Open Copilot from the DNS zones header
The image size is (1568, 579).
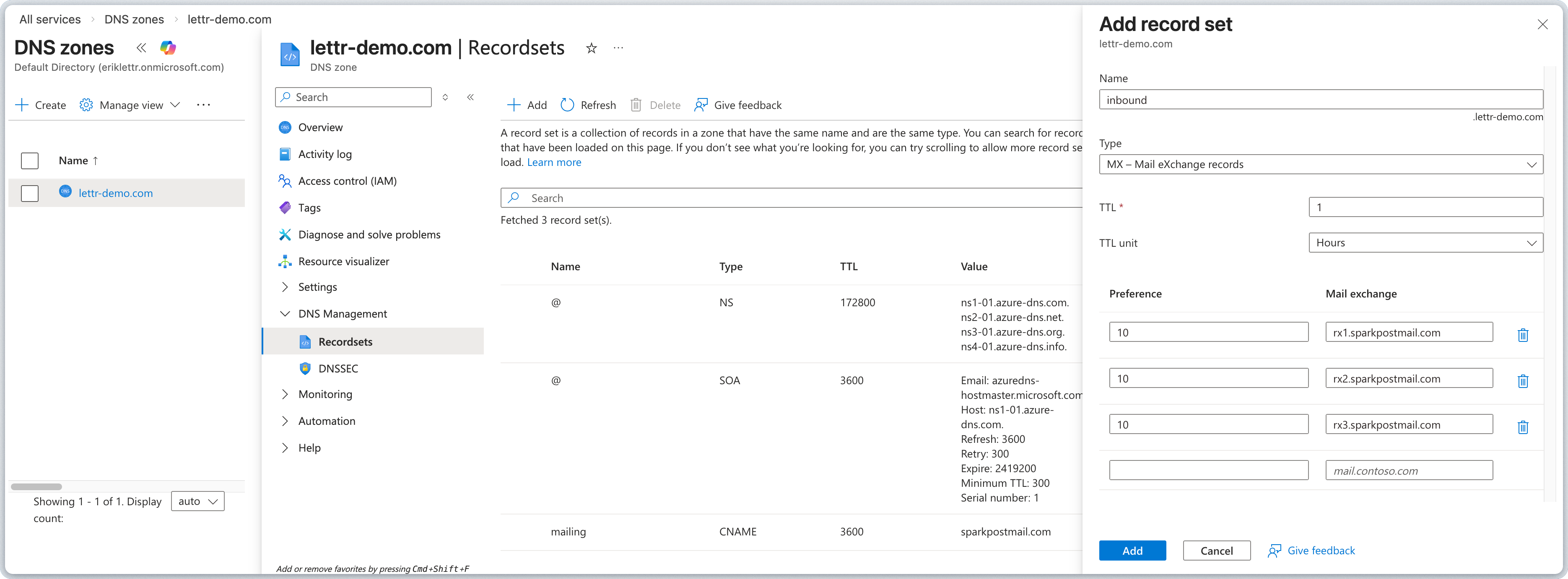[x=169, y=47]
